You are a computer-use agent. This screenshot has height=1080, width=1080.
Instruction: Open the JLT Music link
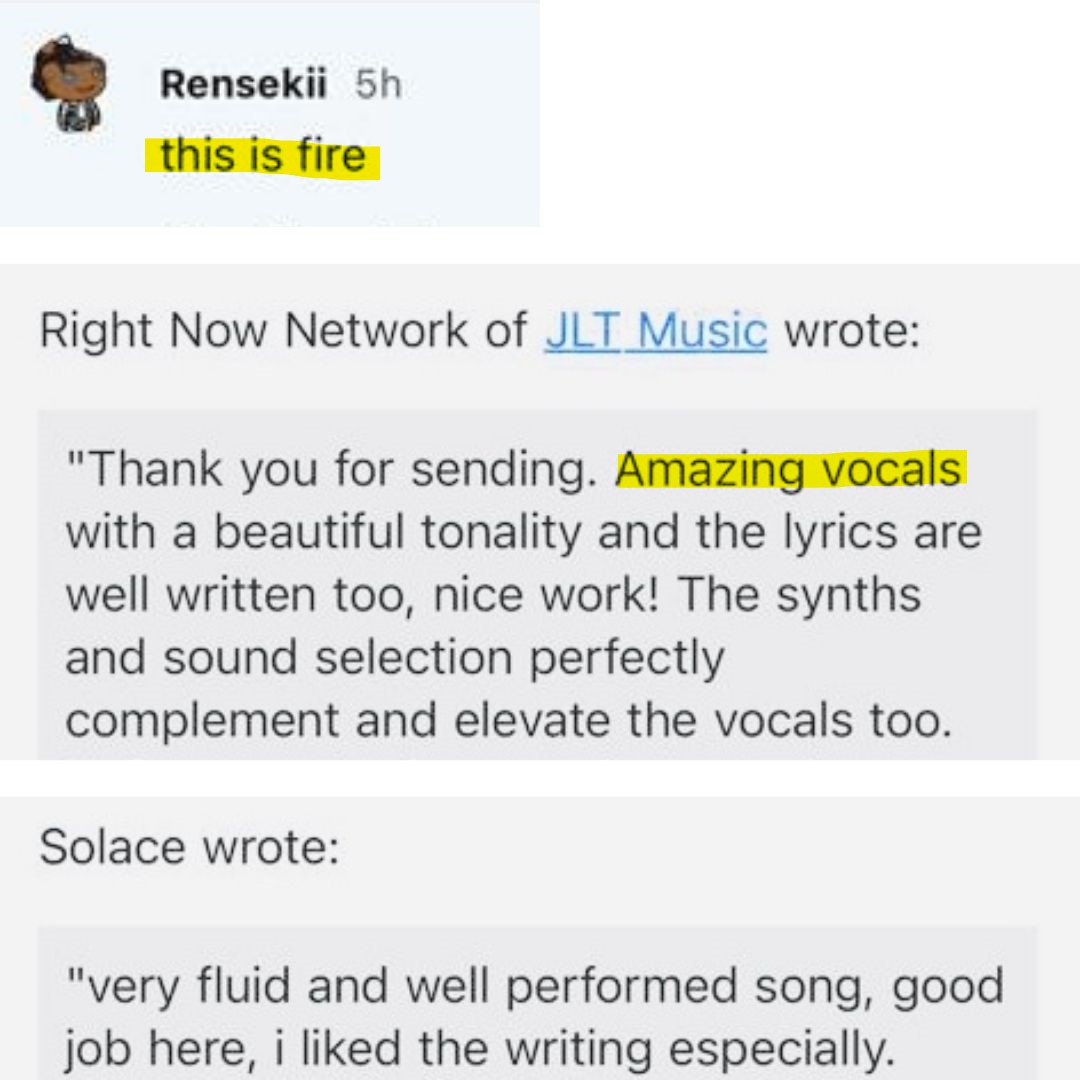(x=656, y=331)
